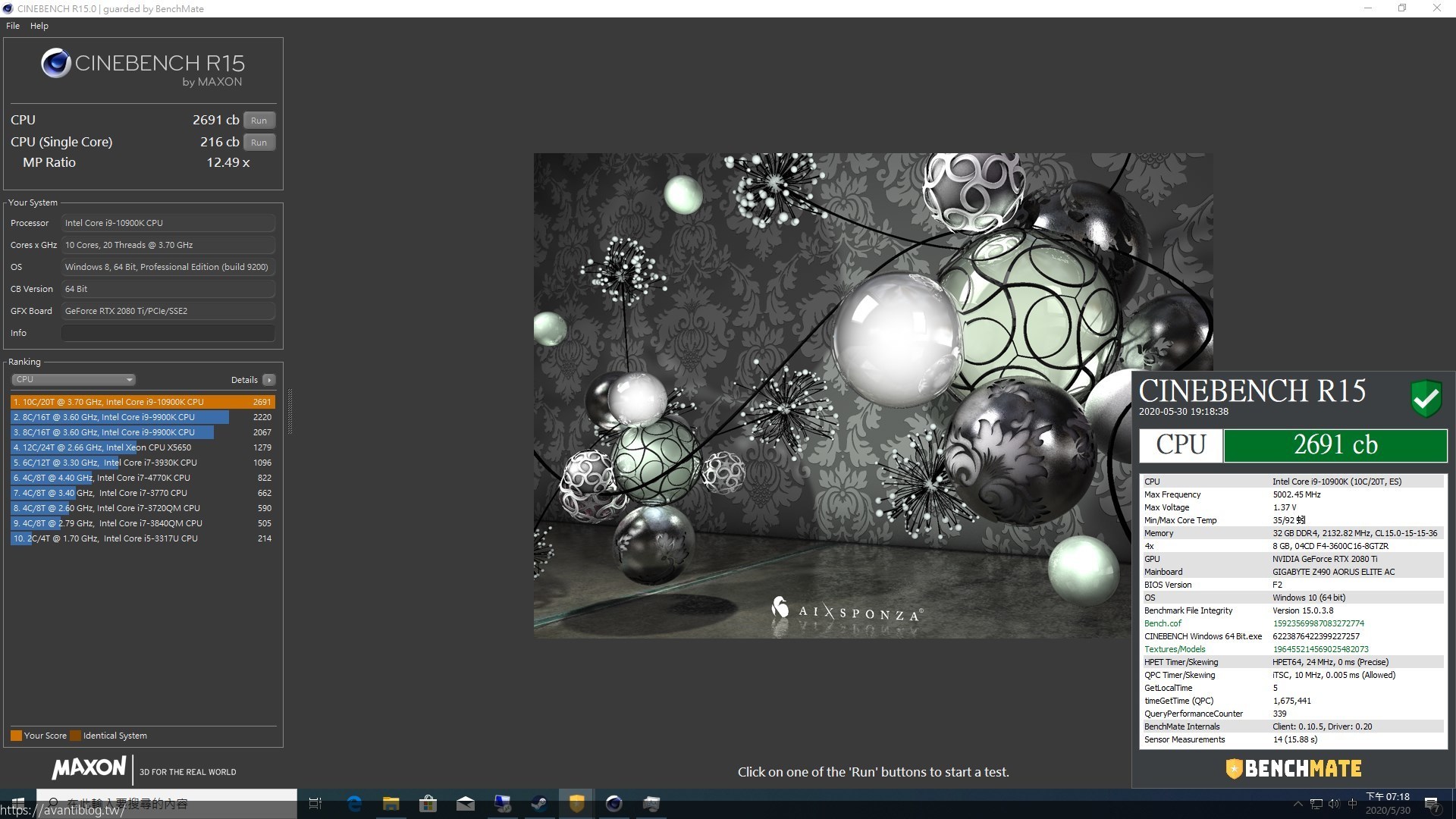Select ranking entry Intel Core i7-3840QM CPU
1456x819 pixels.
click(x=143, y=523)
